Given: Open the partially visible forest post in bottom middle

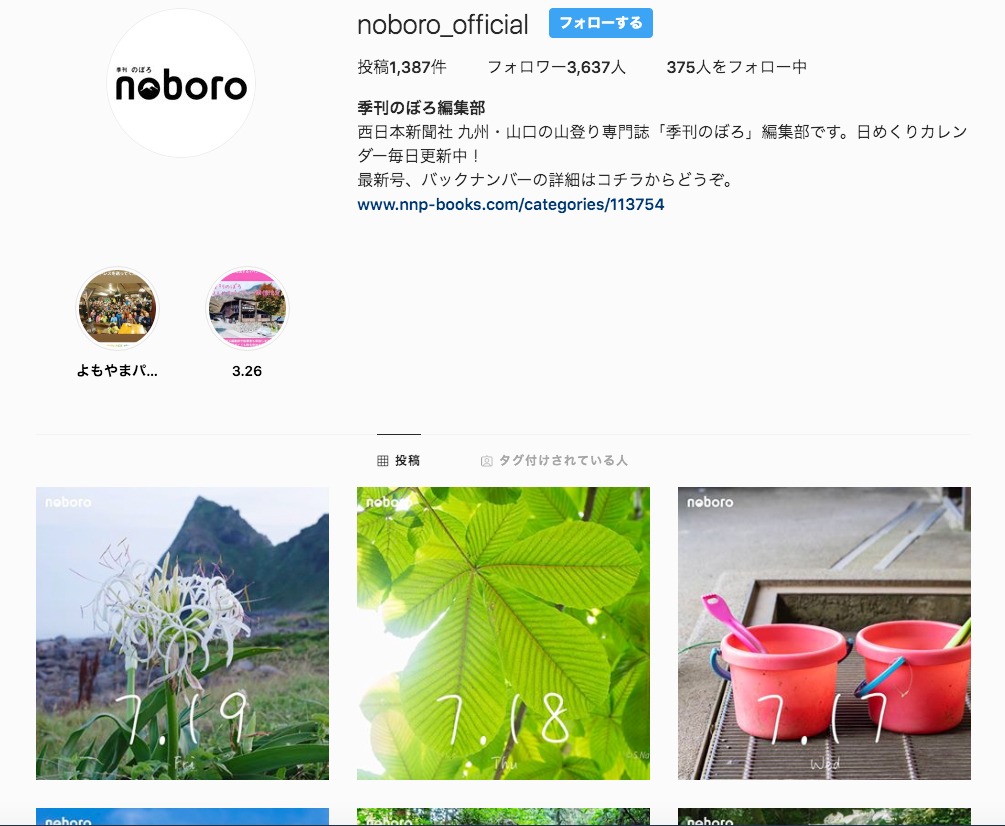Looking at the screenshot, I should coord(503,816).
